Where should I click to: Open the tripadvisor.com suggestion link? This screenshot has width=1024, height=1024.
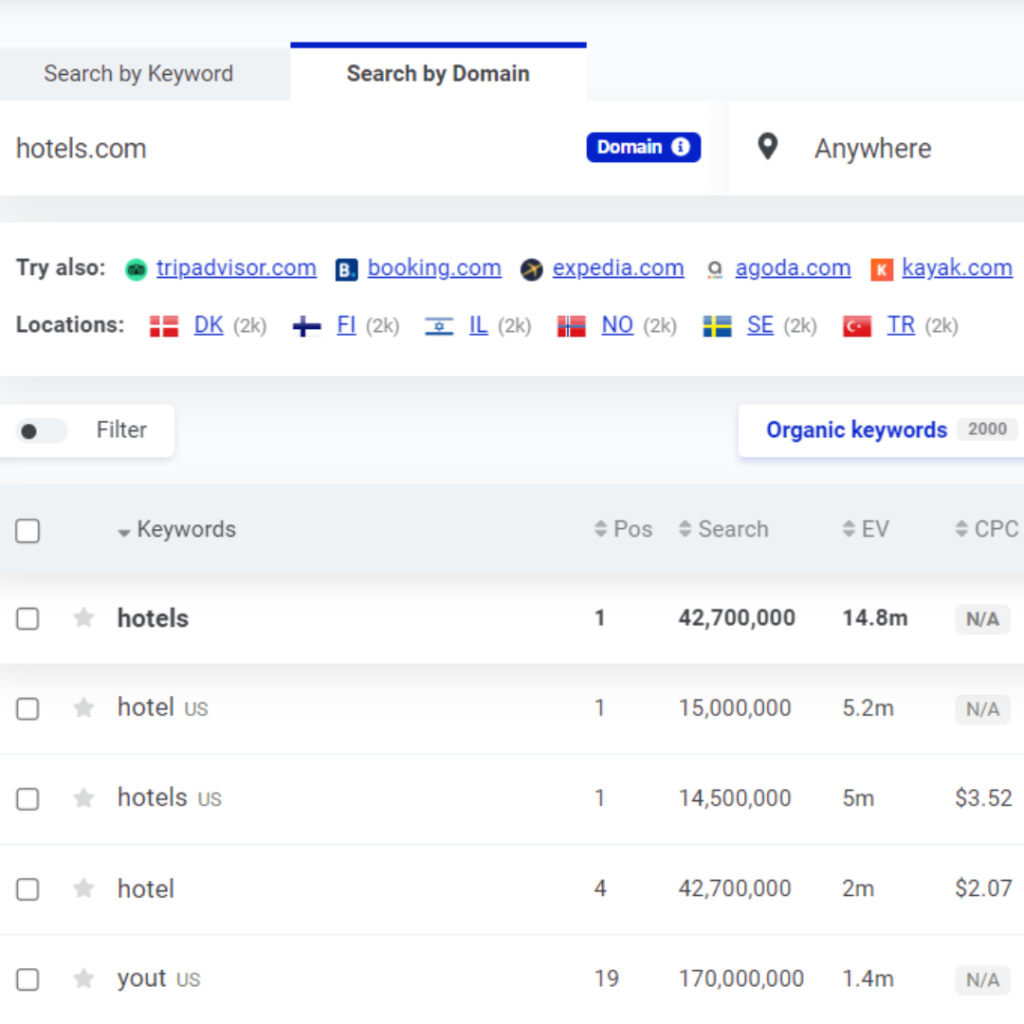click(x=236, y=268)
